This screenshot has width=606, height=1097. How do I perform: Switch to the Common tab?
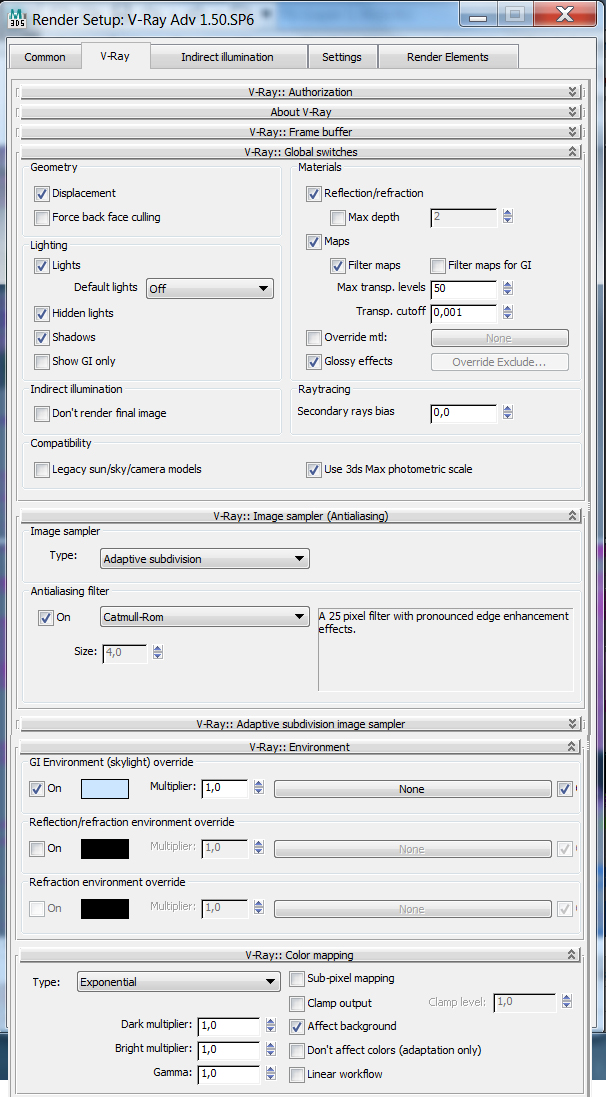click(x=45, y=57)
